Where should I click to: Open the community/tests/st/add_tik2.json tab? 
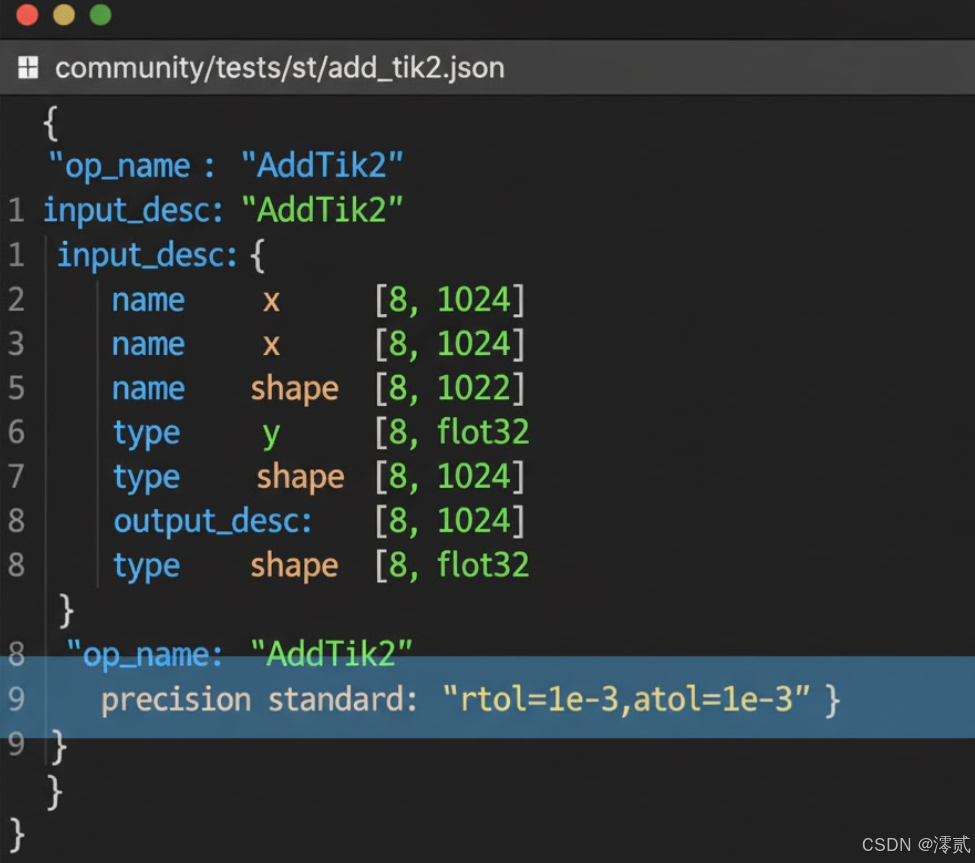280,68
